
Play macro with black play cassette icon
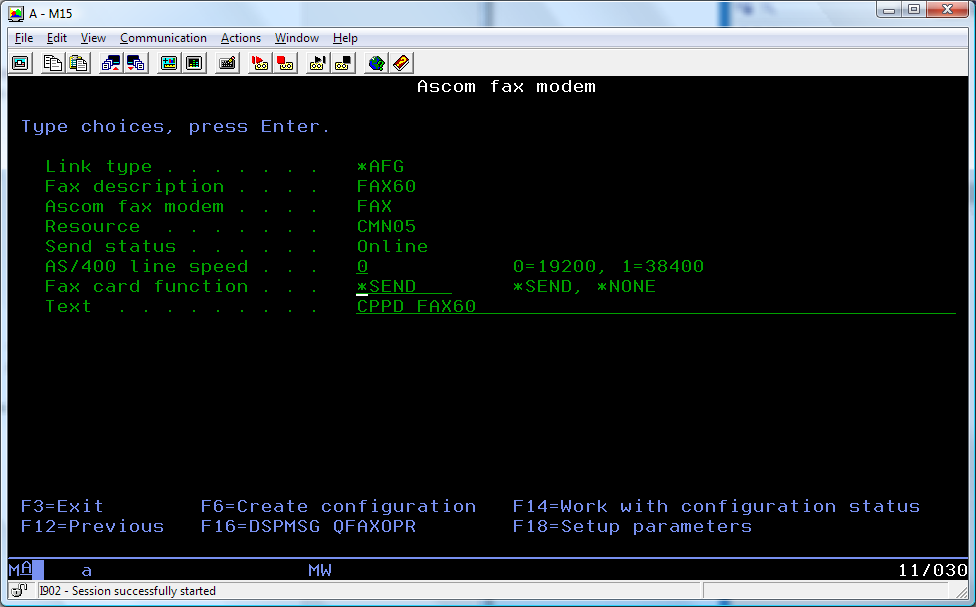coord(318,63)
